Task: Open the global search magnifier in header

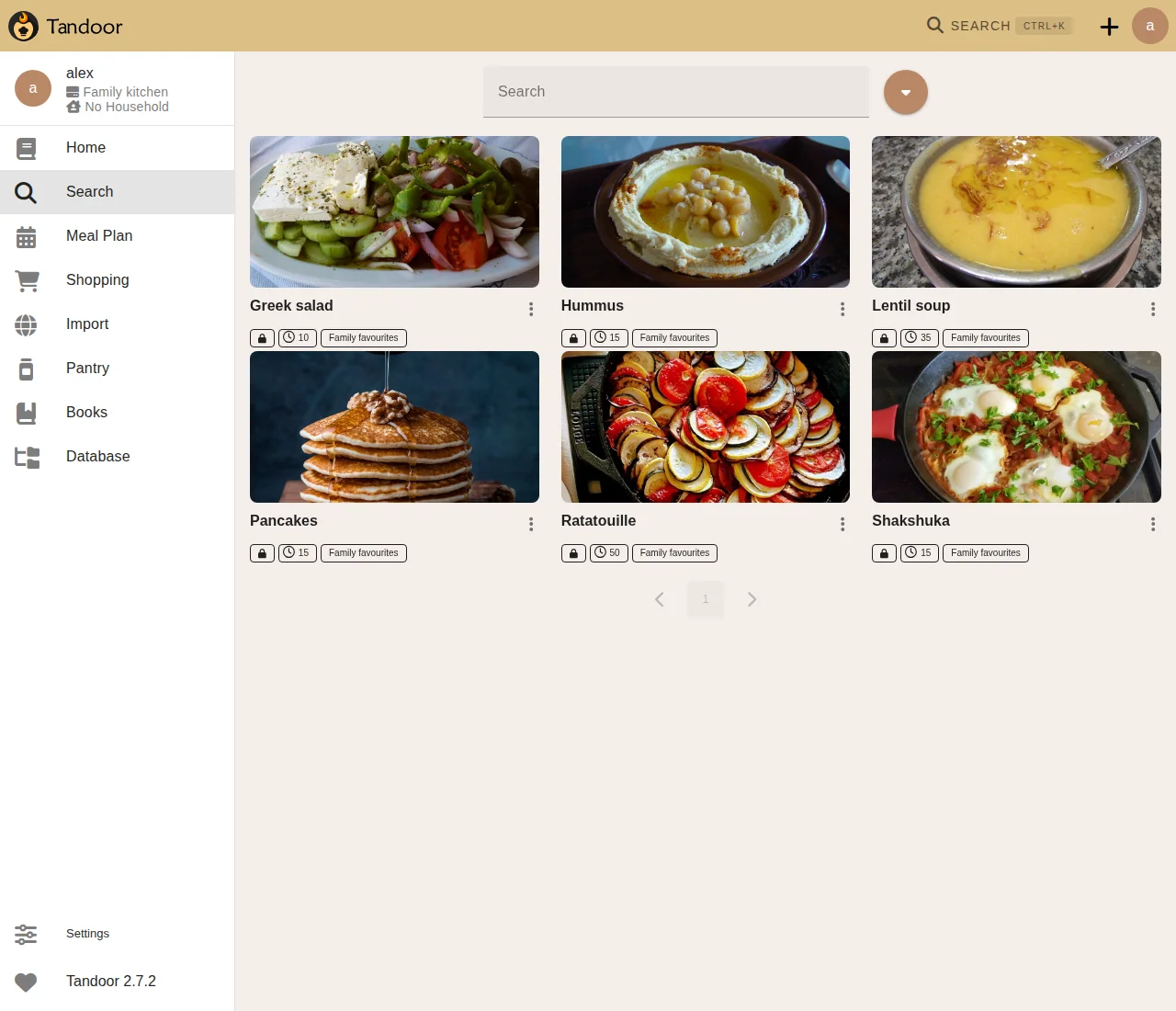Action: point(935,25)
